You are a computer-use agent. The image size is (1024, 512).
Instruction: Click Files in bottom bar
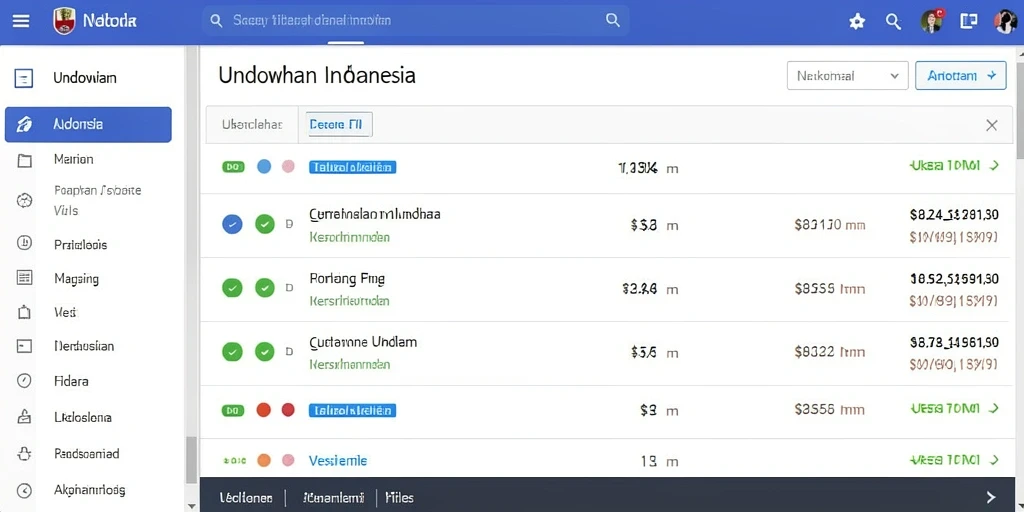(399, 498)
